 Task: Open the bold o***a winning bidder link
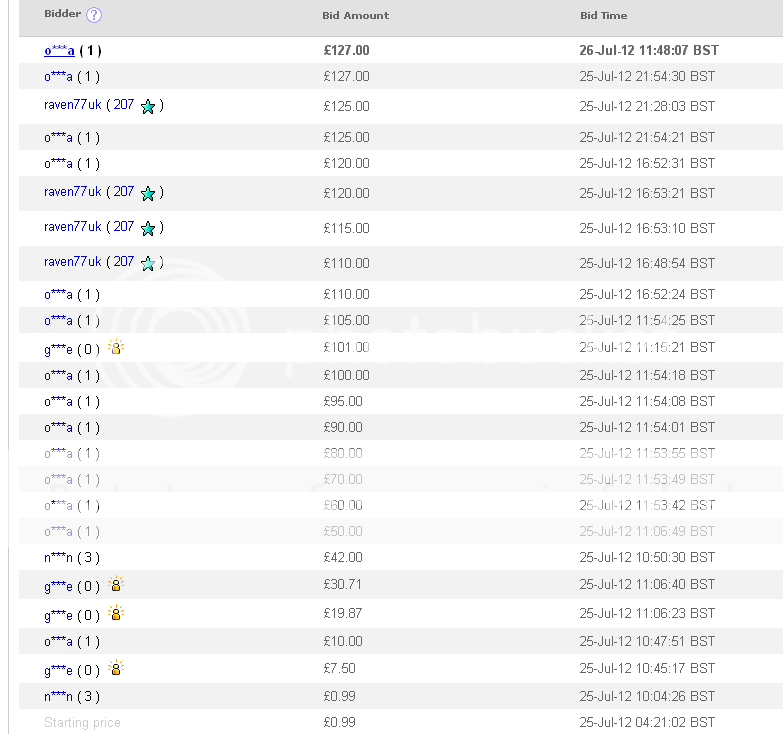click(59, 50)
